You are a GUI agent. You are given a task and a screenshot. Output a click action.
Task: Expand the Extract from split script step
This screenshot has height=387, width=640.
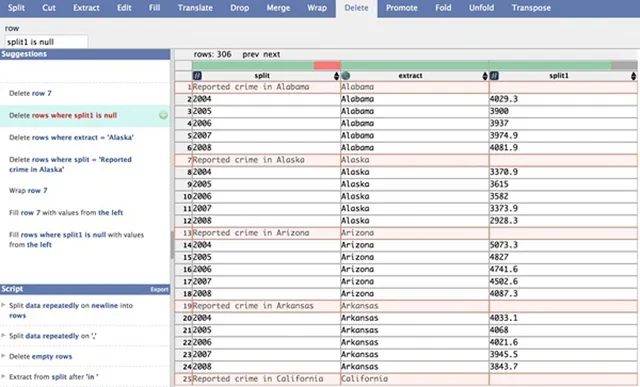[x=3, y=376]
